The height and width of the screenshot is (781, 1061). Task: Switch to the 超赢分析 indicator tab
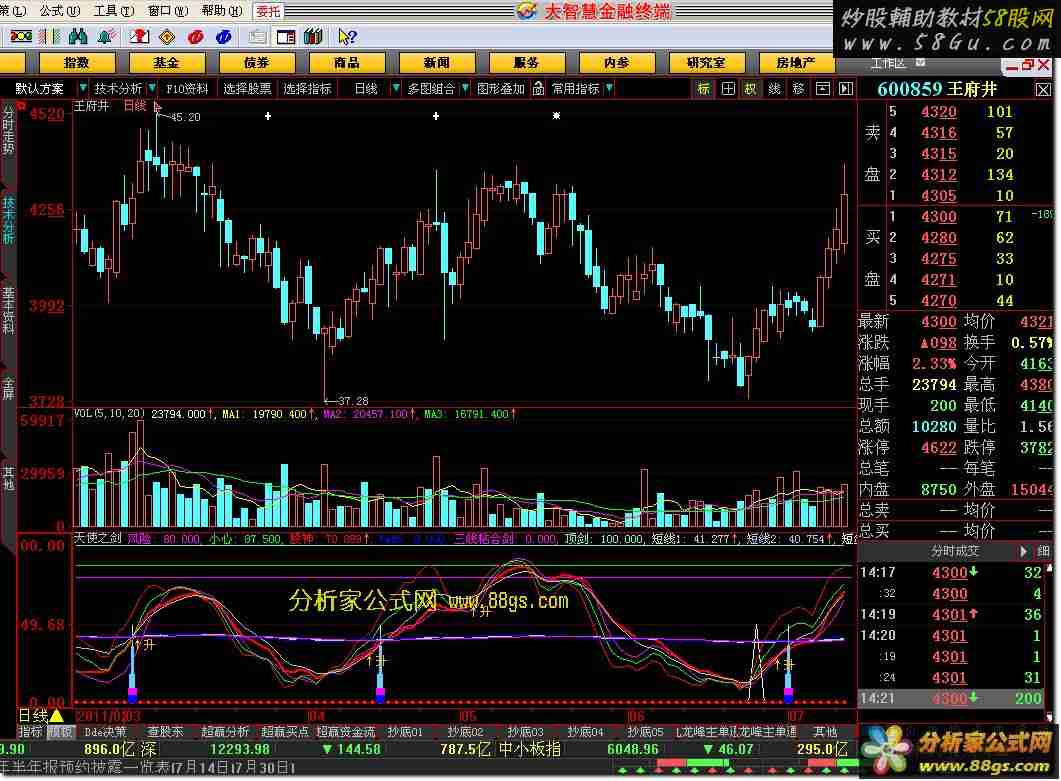[225, 732]
